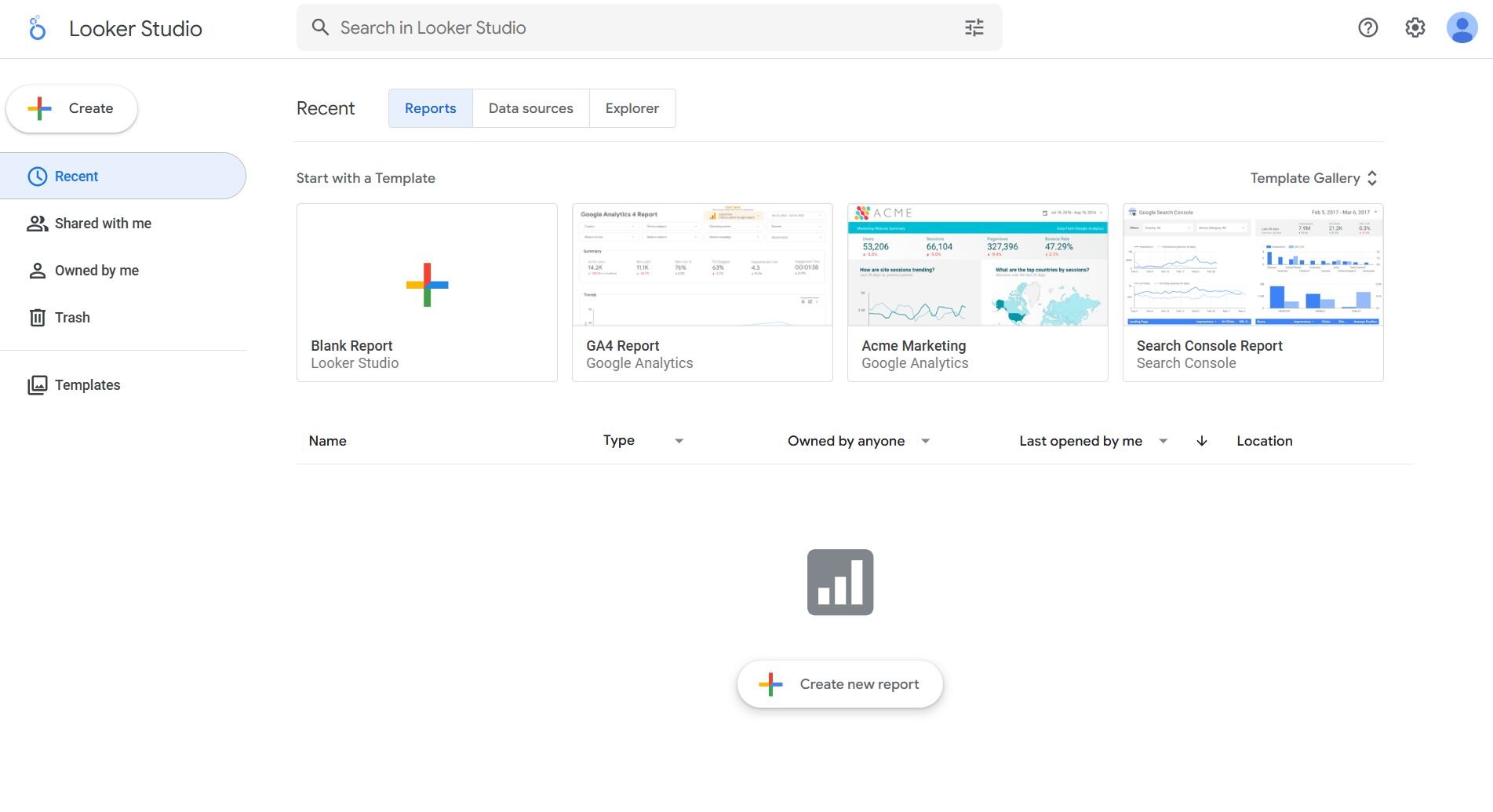This screenshot has height=812, width=1493.
Task: Open Shared with me in sidebar
Action: tap(103, 224)
